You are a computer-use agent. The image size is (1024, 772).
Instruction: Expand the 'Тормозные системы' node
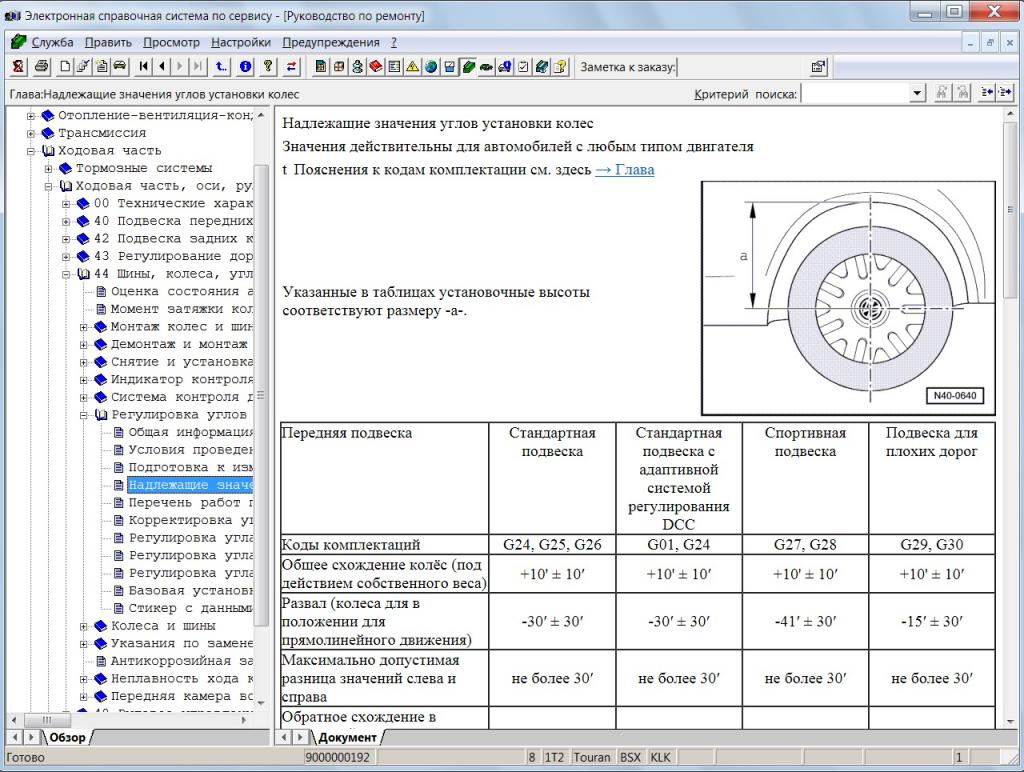[48, 169]
